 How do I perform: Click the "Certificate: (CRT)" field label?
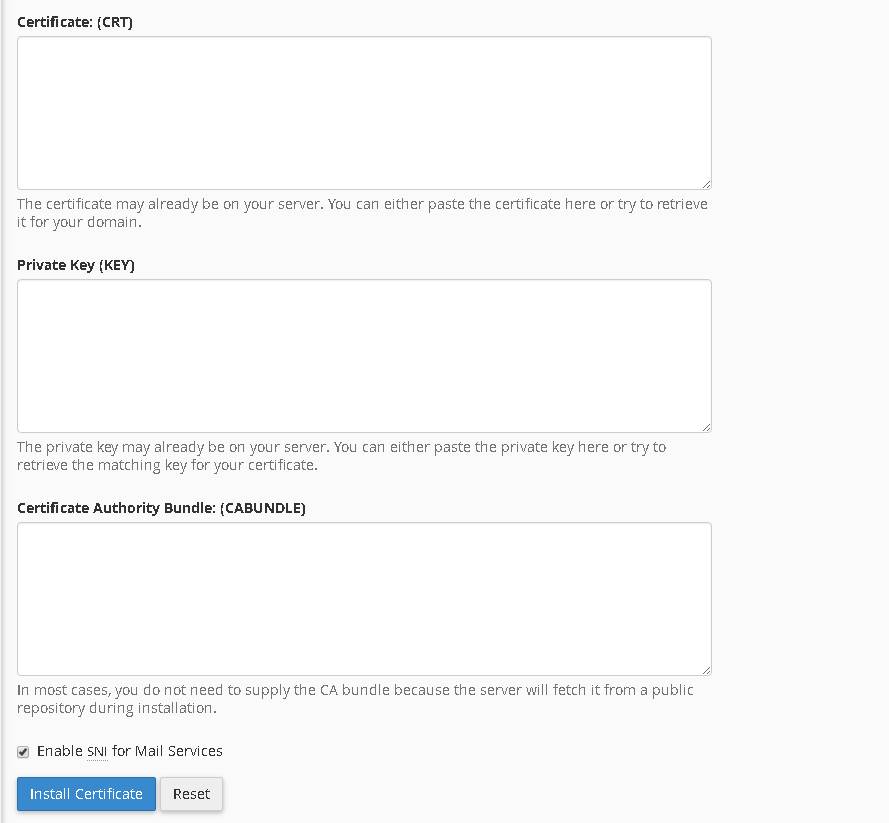point(75,22)
